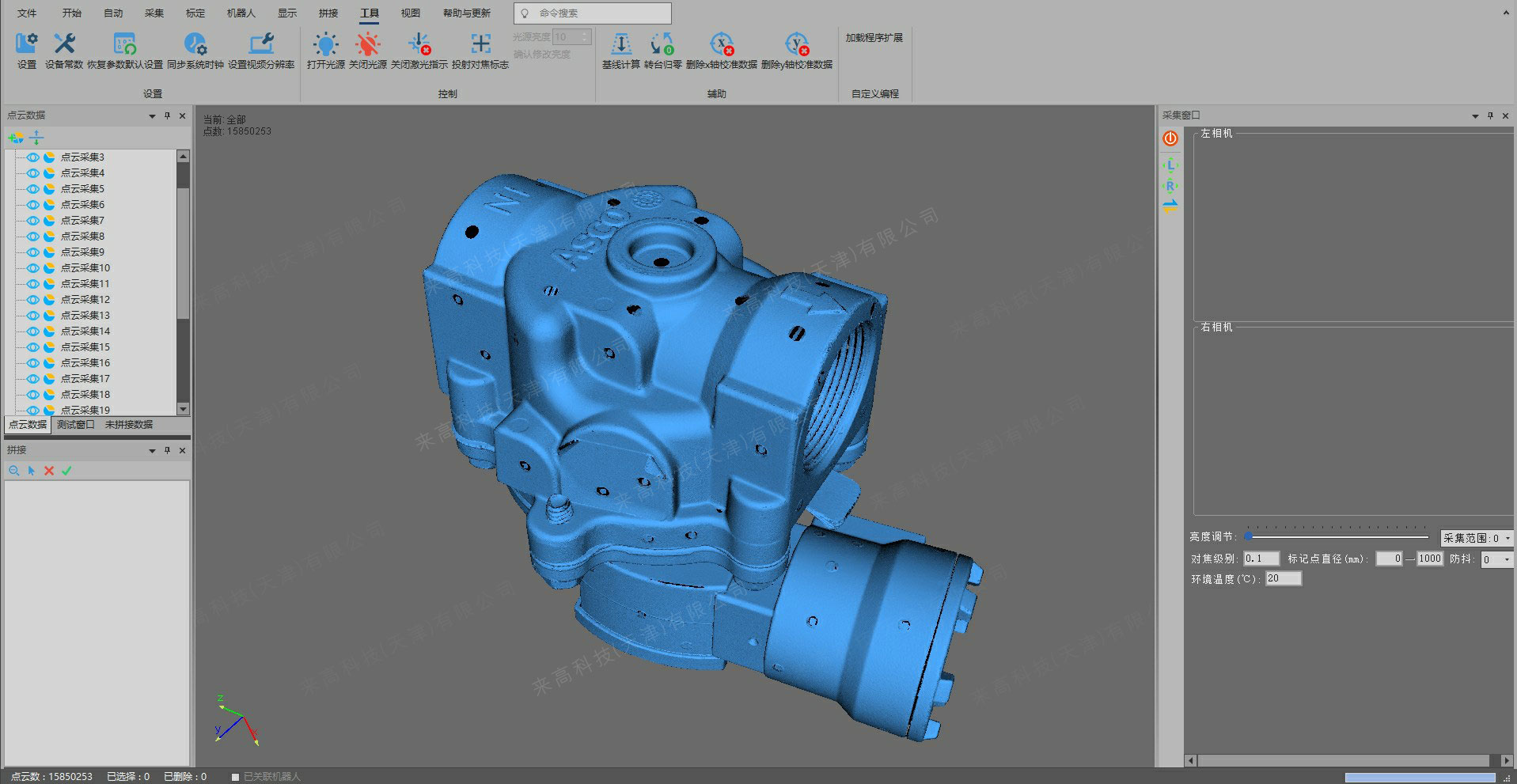Click the 设备常数 wrench icon
The width and height of the screenshot is (1517, 784).
tap(64, 44)
